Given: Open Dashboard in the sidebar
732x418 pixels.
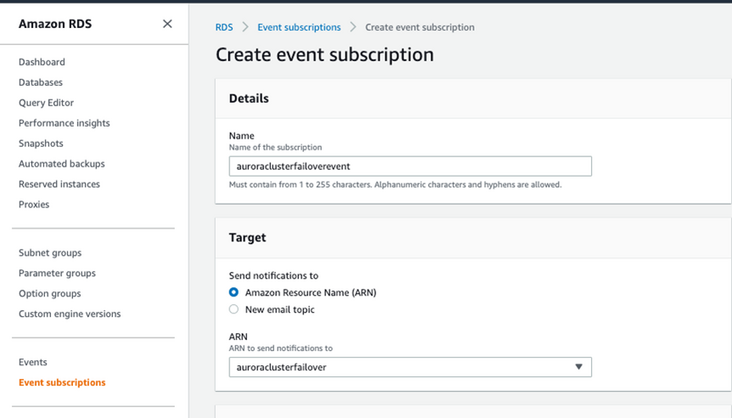Looking at the screenshot, I should coord(42,62).
